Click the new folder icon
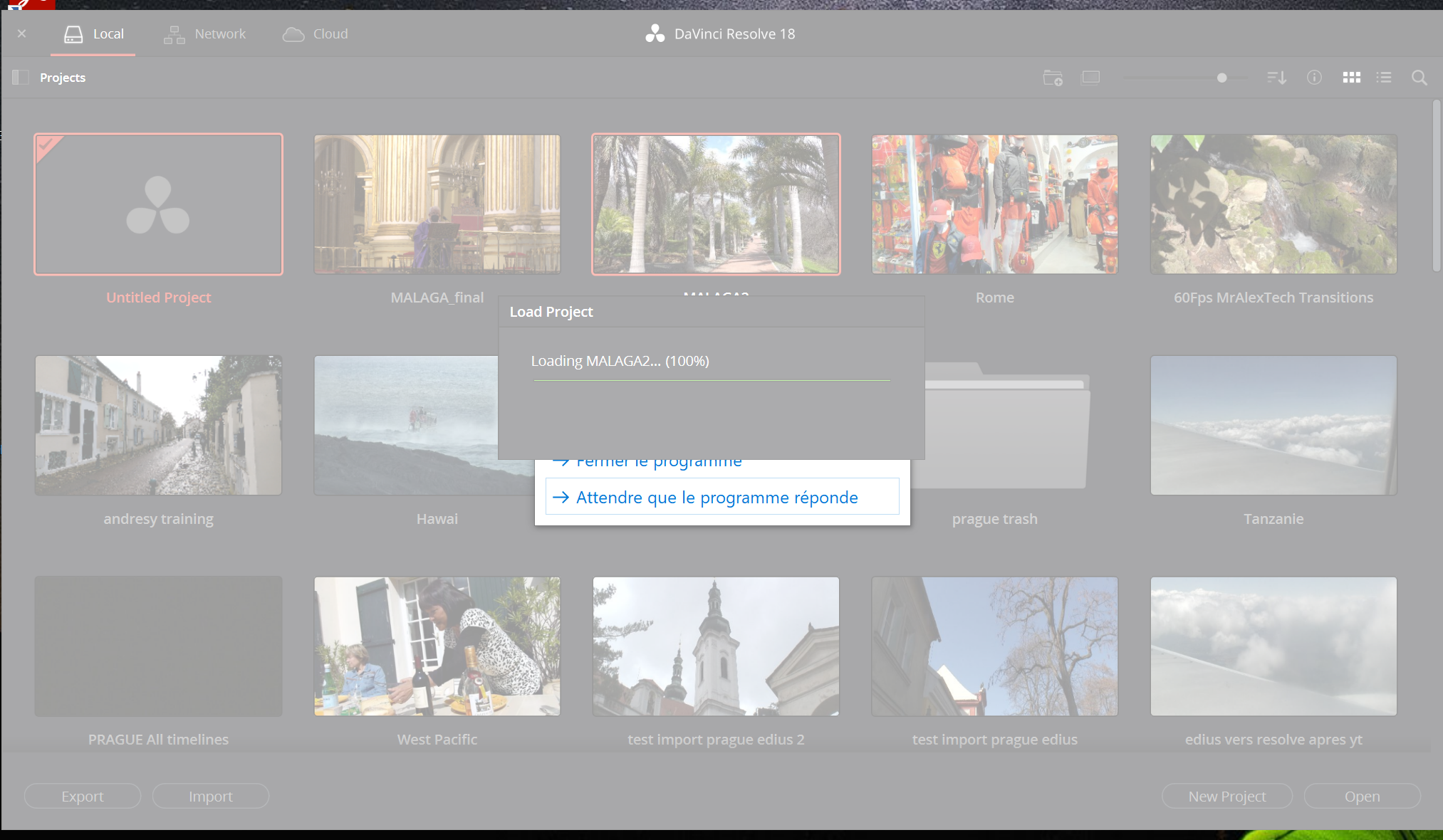Image resolution: width=1443 pixels, height=840 pixels. pos(1053,78)
